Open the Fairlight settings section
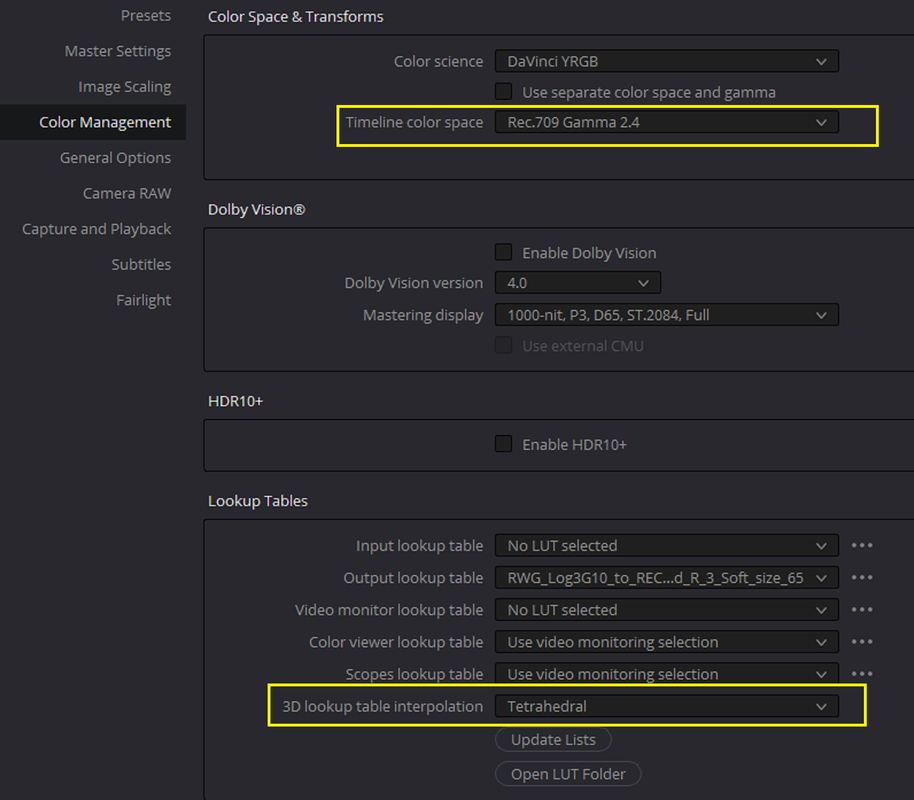The width and height of the screenshot is (914, 800). click(144, 300)
